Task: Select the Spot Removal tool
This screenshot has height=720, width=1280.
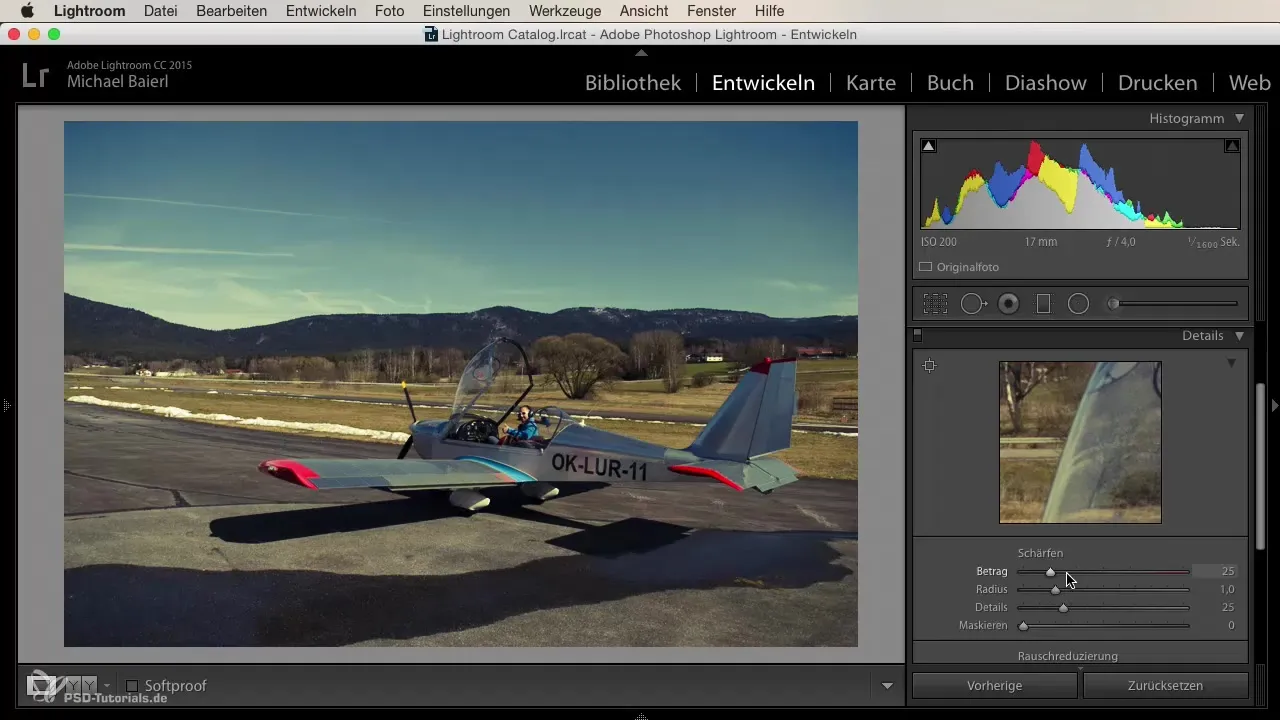Action: coord(973,304)
